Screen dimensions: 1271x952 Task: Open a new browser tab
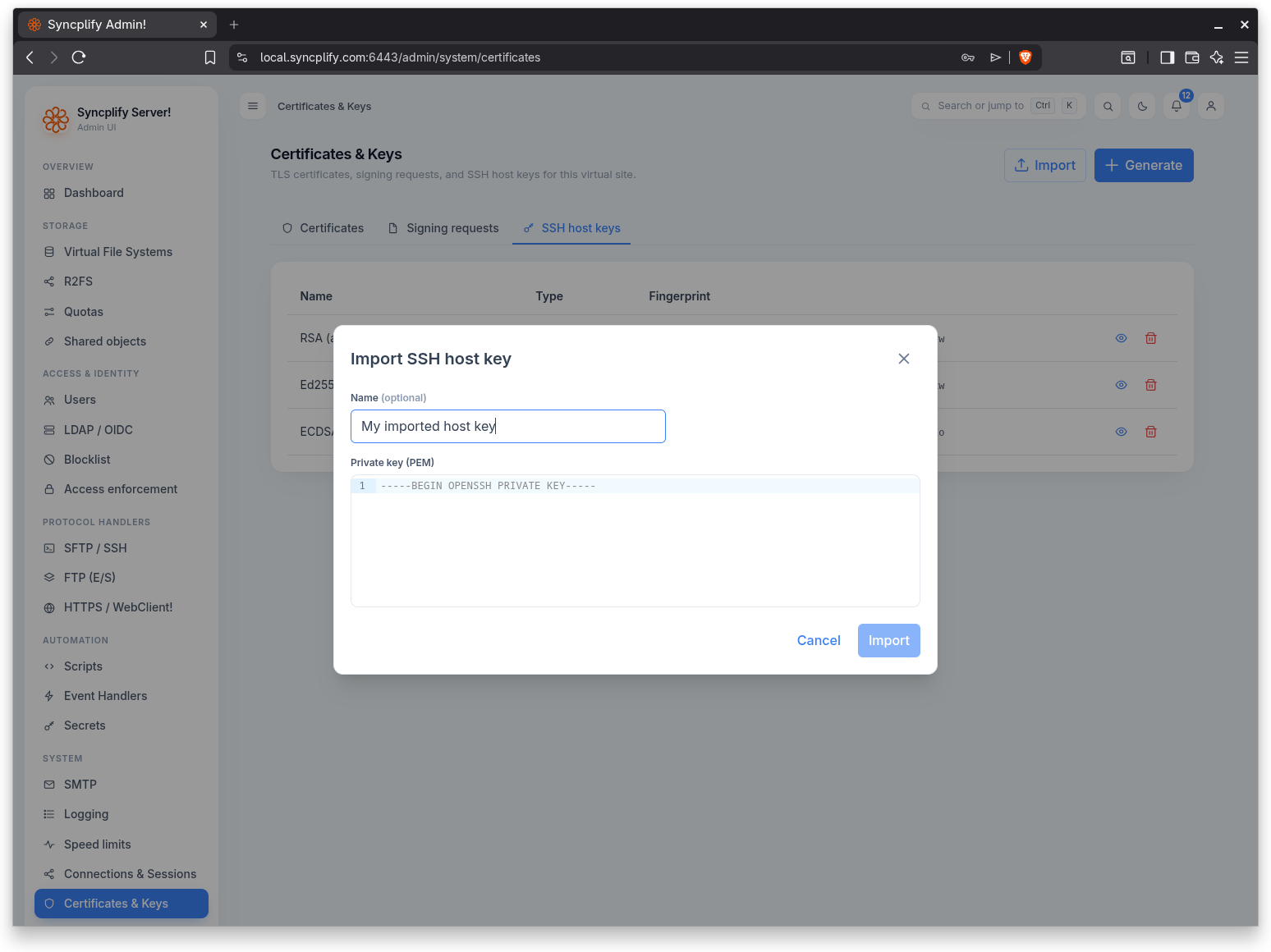click(x=234, y=25)
